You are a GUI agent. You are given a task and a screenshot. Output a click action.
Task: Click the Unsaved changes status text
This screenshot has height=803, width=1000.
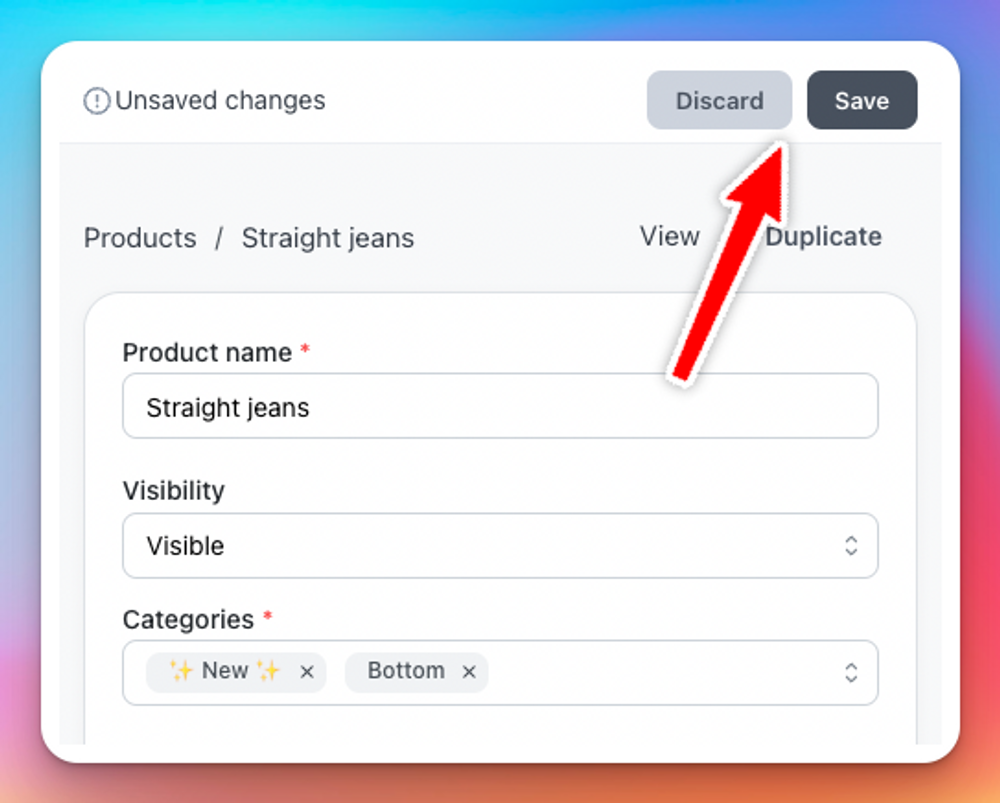[220, 100]
